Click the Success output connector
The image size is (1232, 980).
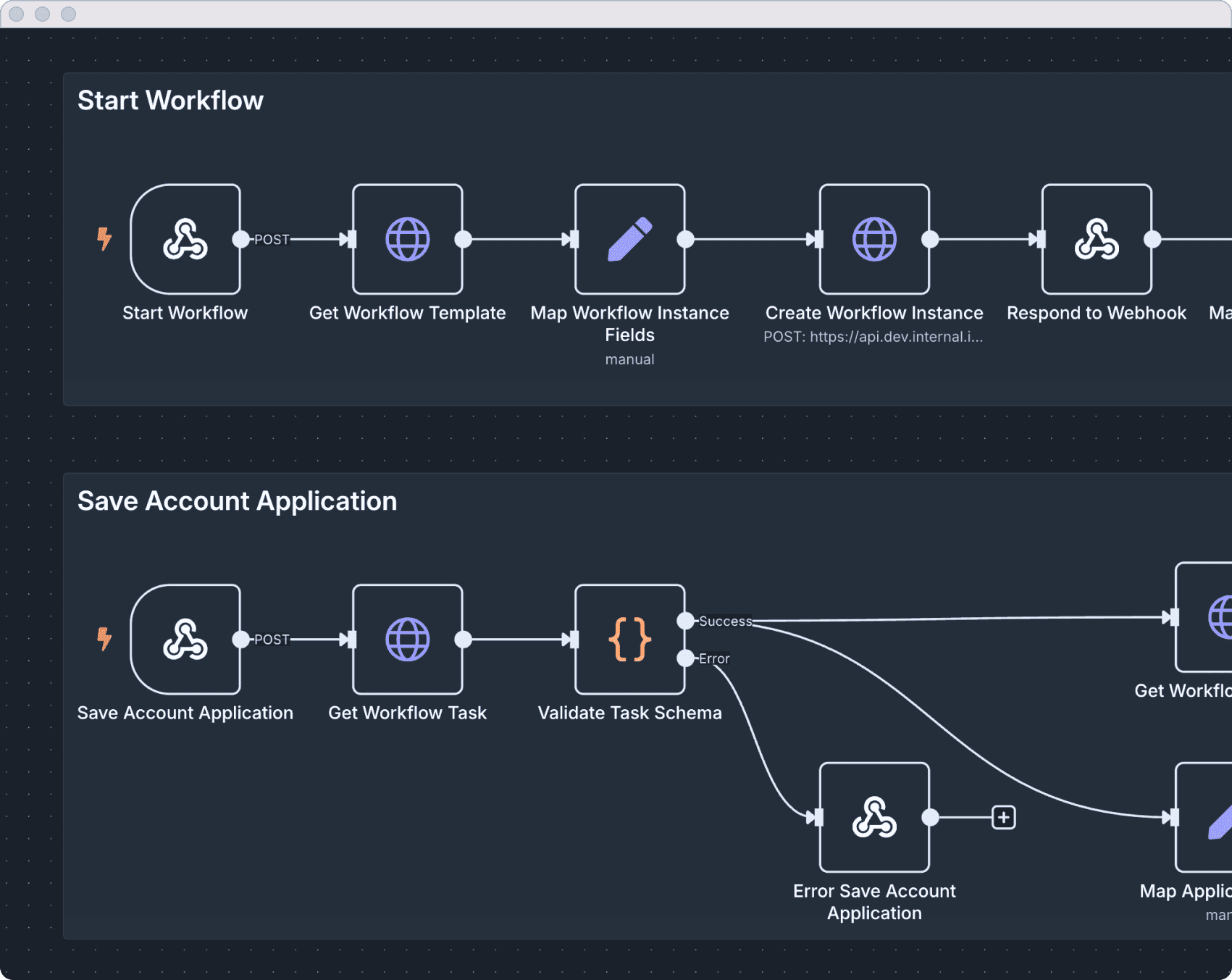(x=685, y=621)
